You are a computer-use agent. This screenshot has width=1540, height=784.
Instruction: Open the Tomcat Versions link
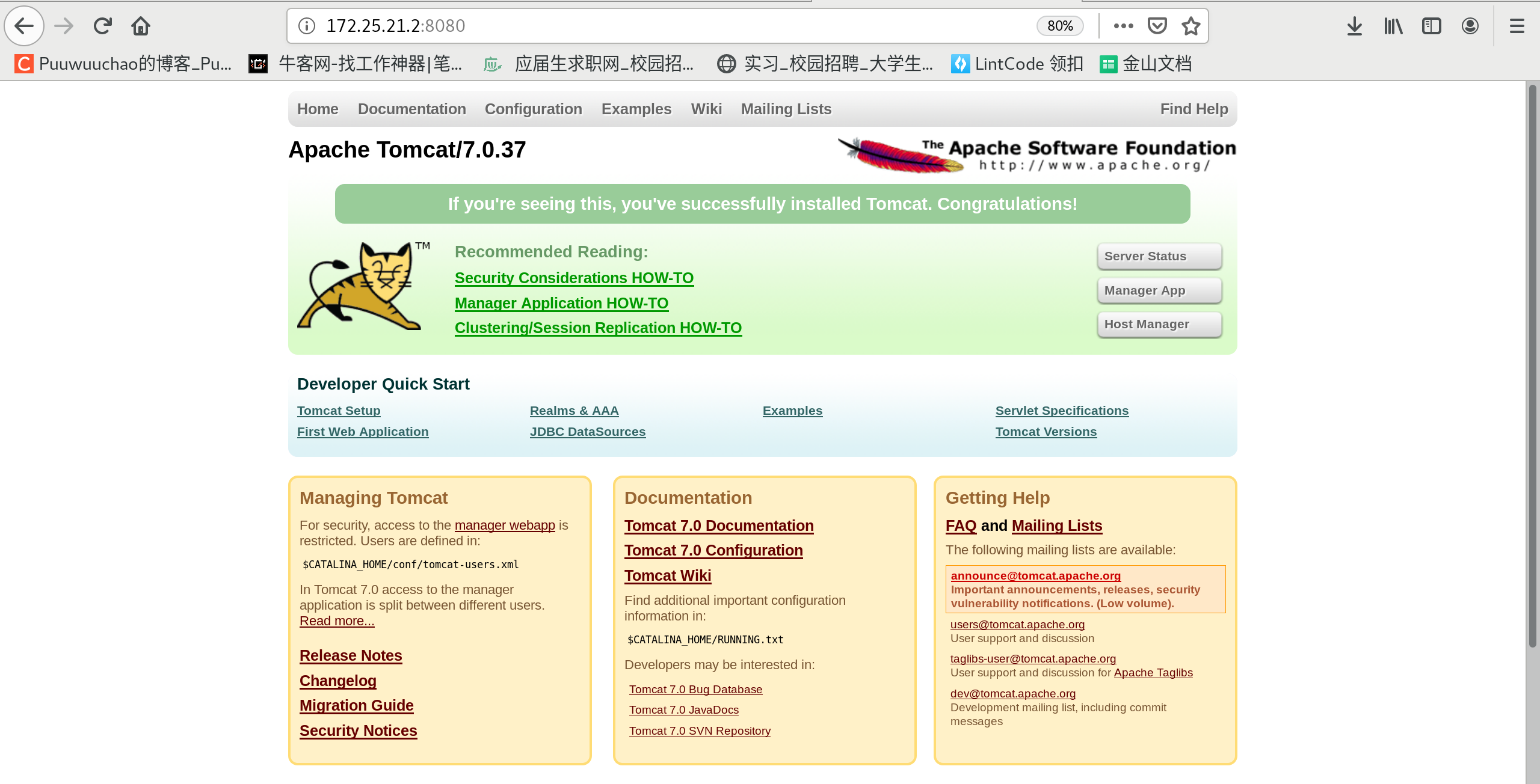coord(1046,432)
